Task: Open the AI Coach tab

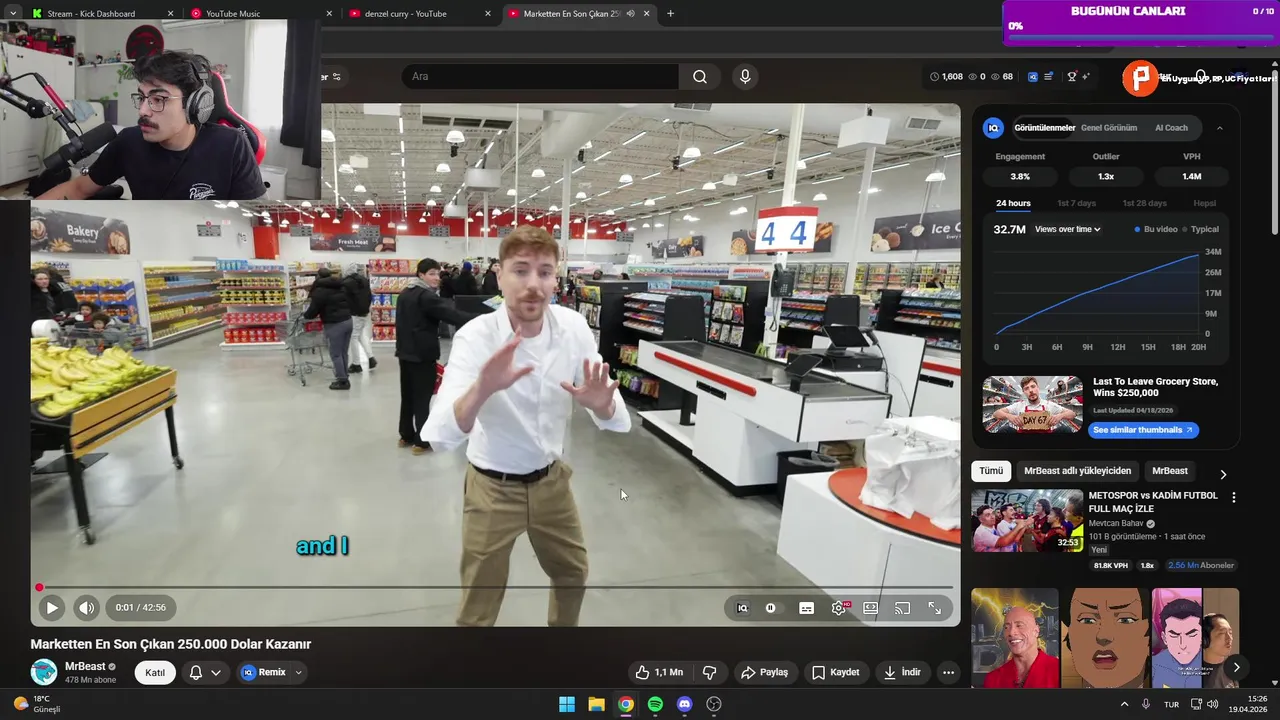Action: tap(1171, 128)
